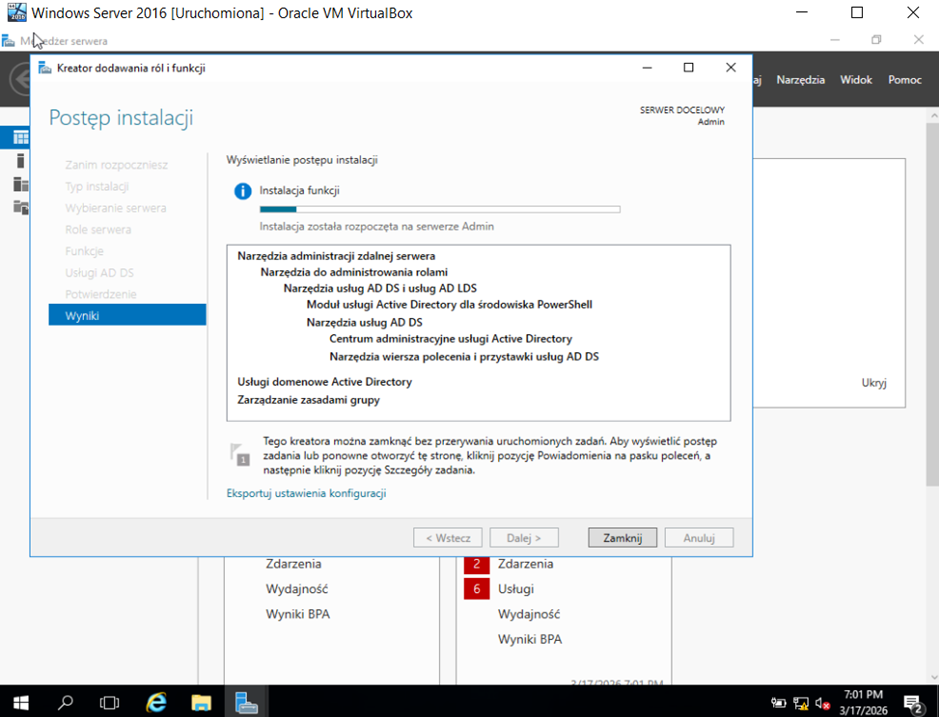Launch File Explorer from the taskbar
939x717 pixels.
pos(201,702)
